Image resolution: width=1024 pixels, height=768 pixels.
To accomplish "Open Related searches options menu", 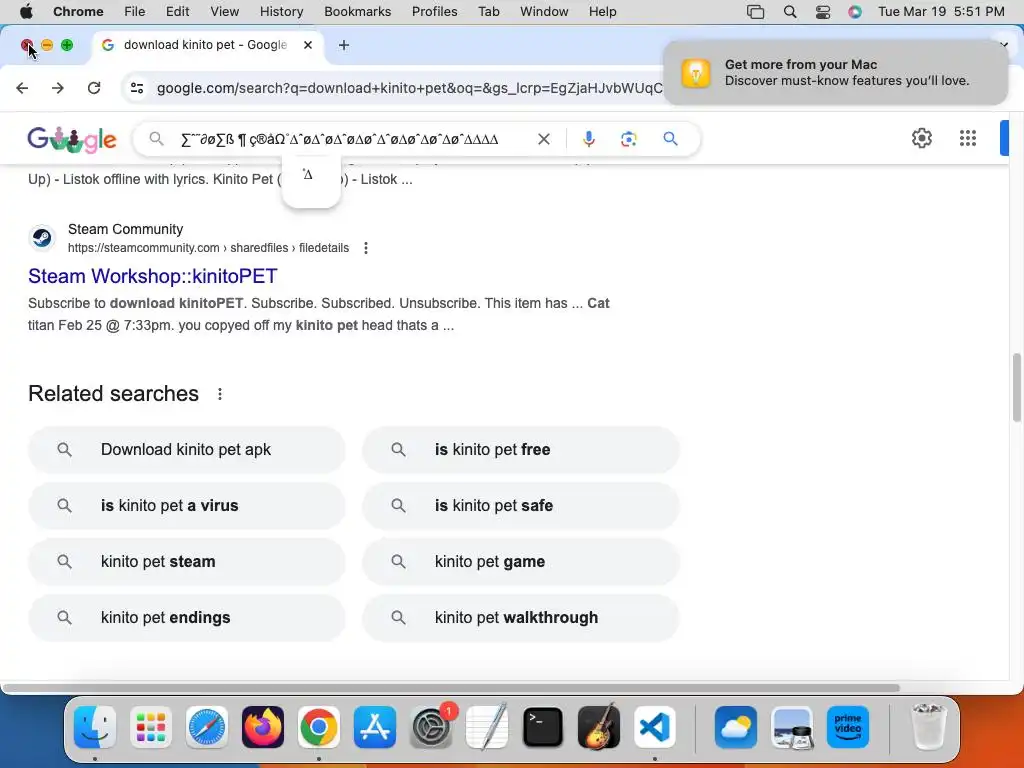I will pos(220,394).
